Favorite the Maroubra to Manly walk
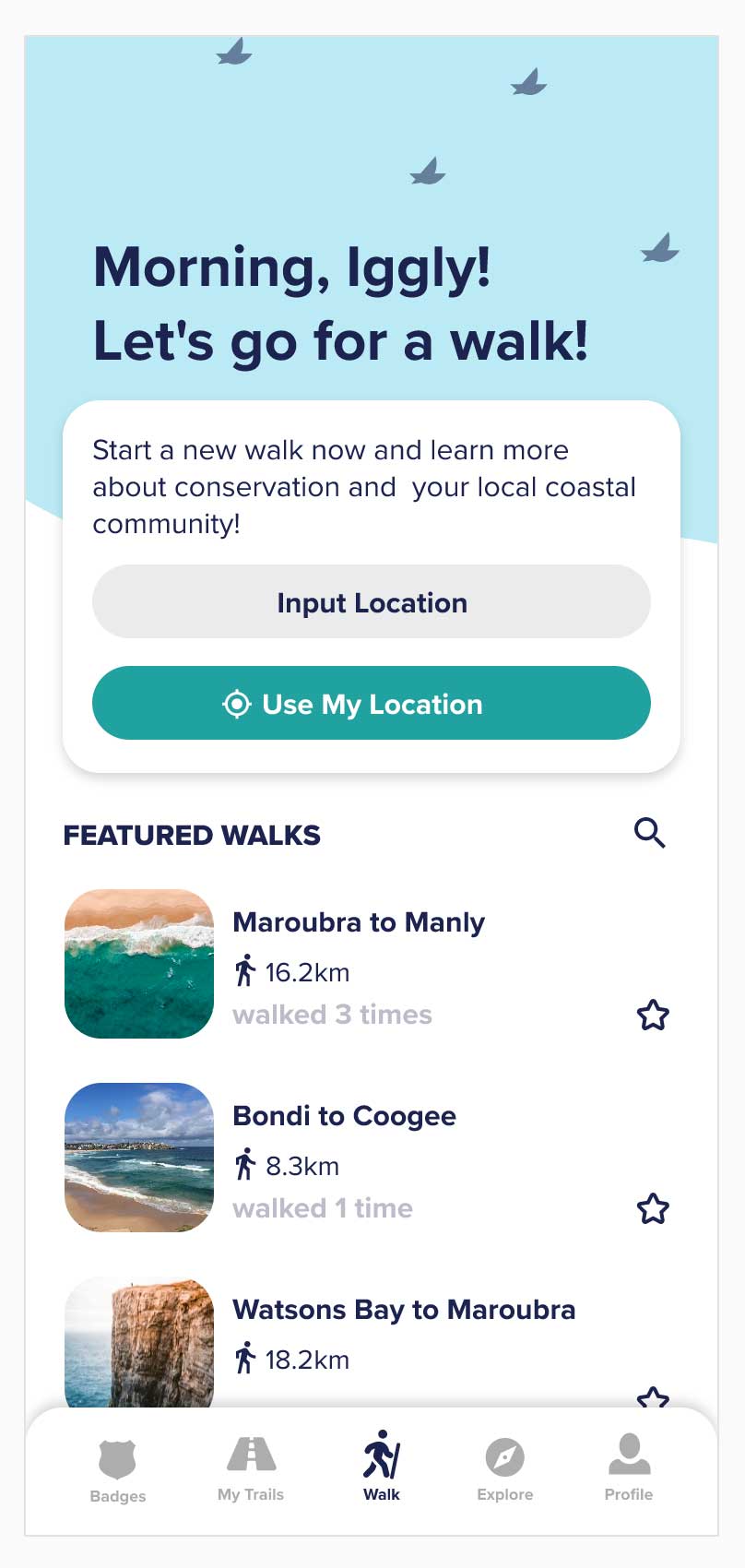This screenshot has height=1568, width=745. pyautogui.click(x=653, y=1016)
